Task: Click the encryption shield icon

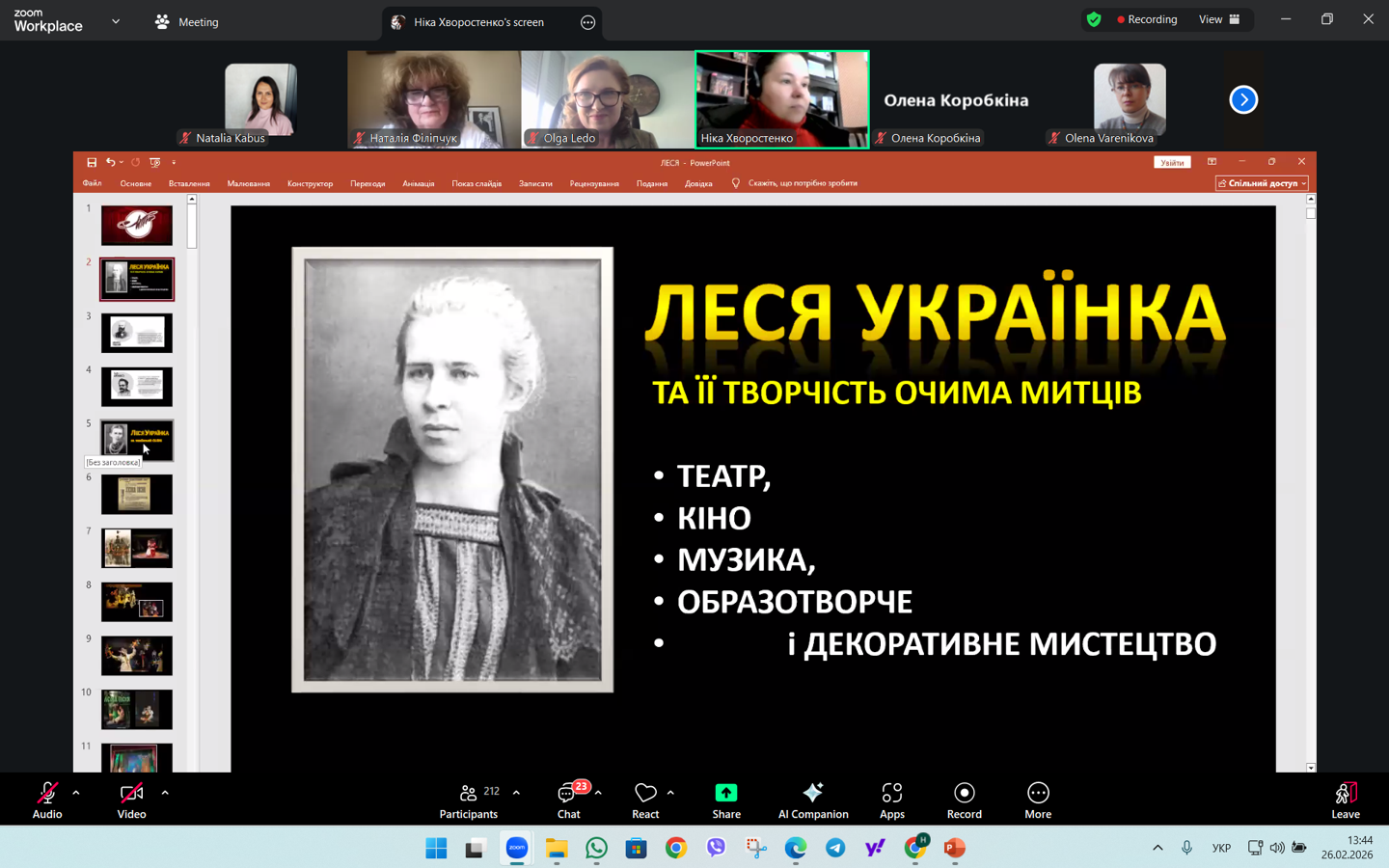Action: click(x=1094, y=19)
